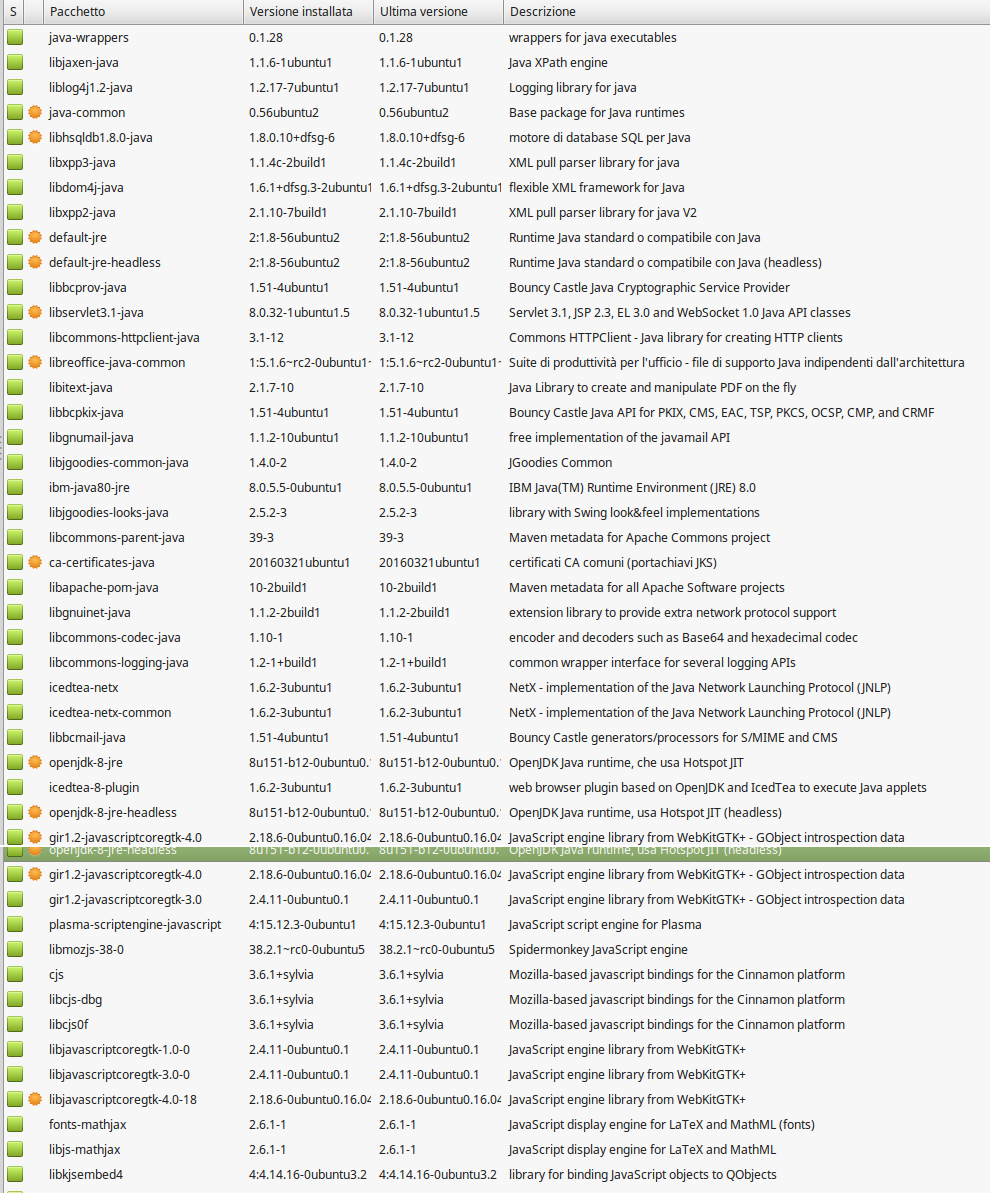Click the orange icon next to default-jre

tap(35, 238)
